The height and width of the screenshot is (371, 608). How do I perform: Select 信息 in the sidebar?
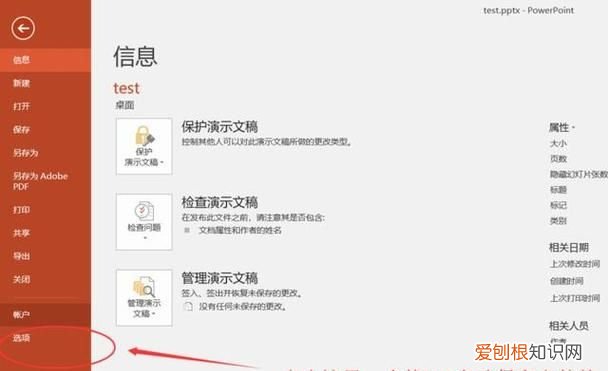coord(45,60)
